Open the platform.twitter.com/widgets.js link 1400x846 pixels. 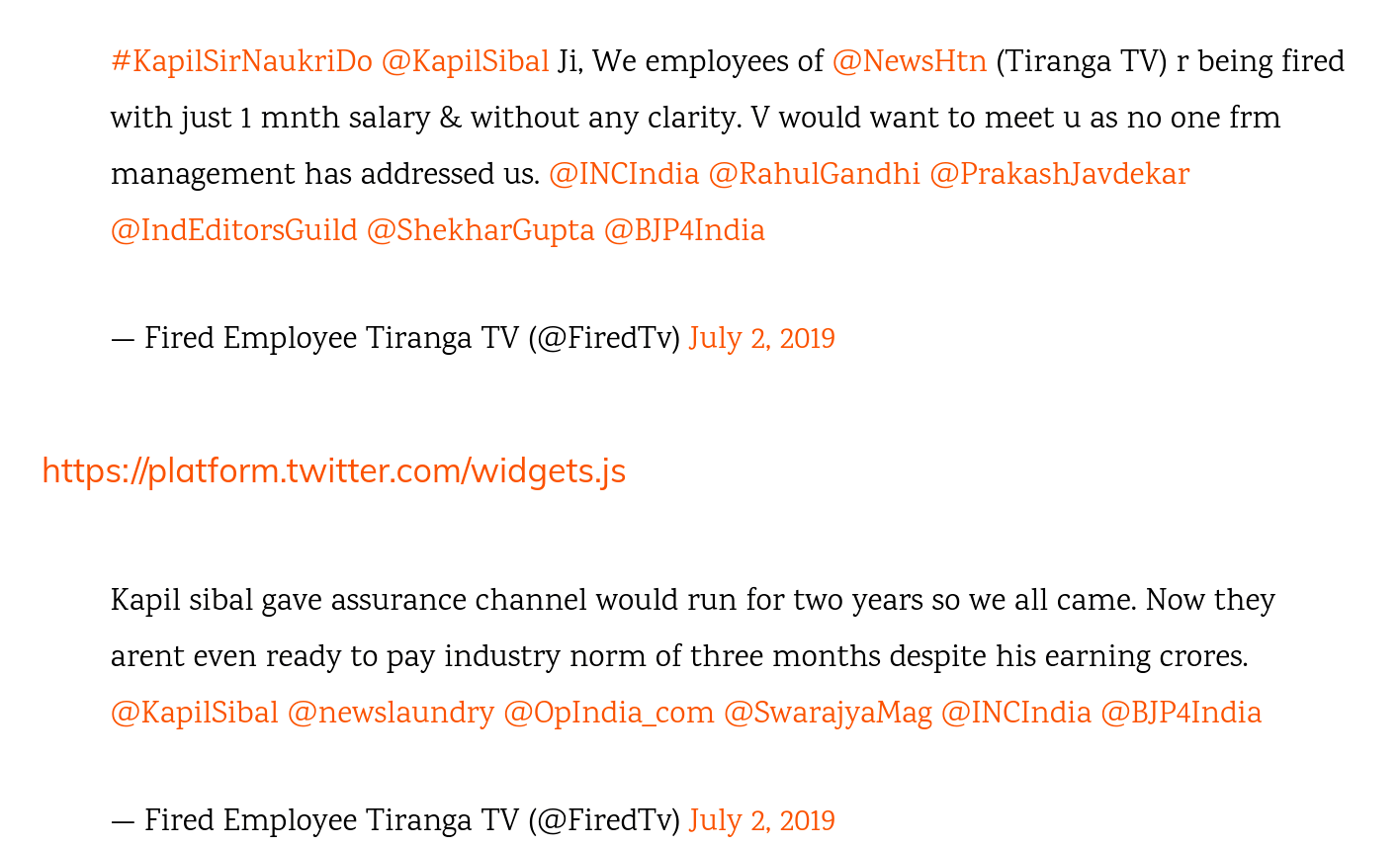(x=334, y=471)
